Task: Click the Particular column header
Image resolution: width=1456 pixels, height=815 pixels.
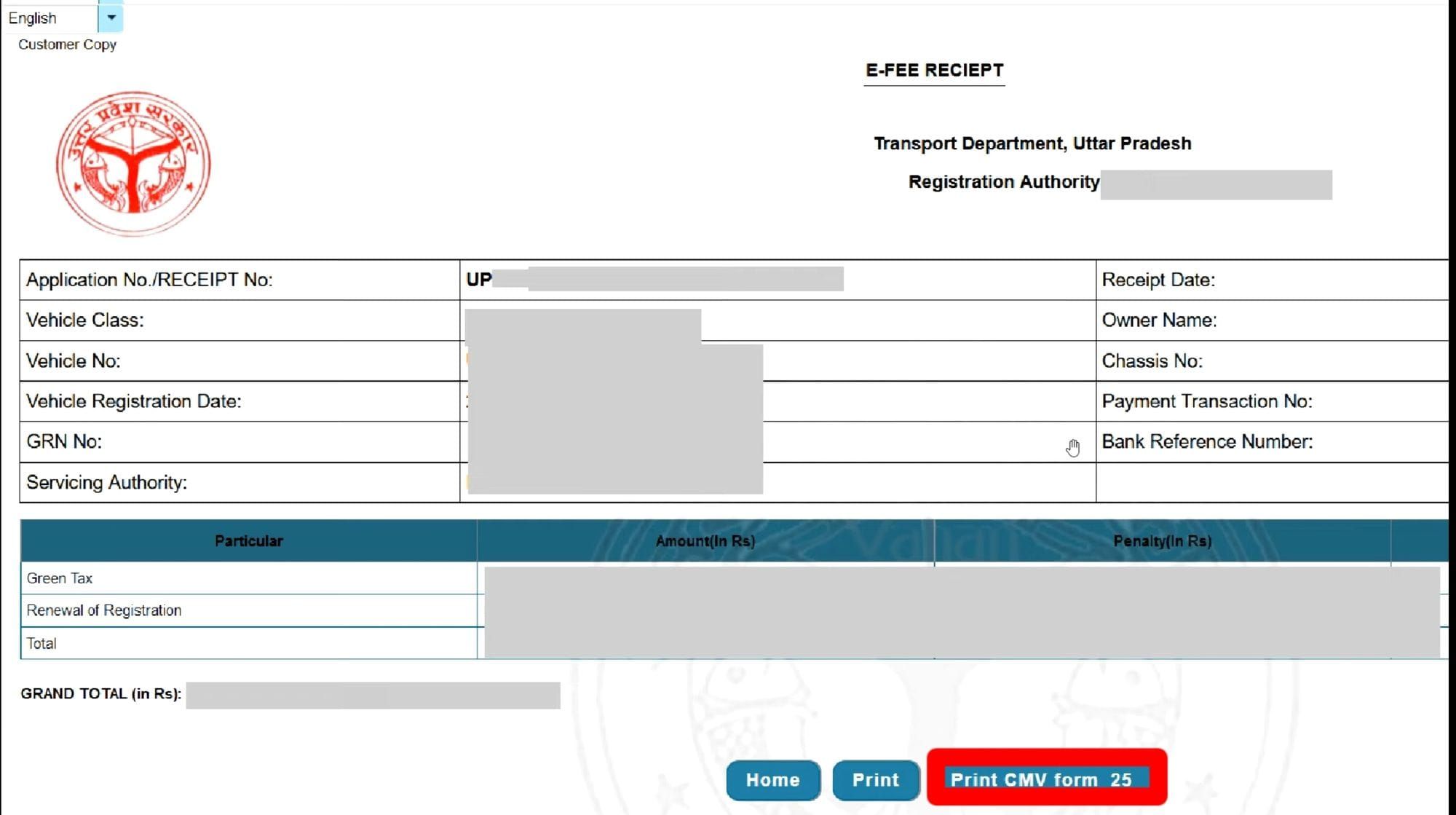Action: click(248, 541)
